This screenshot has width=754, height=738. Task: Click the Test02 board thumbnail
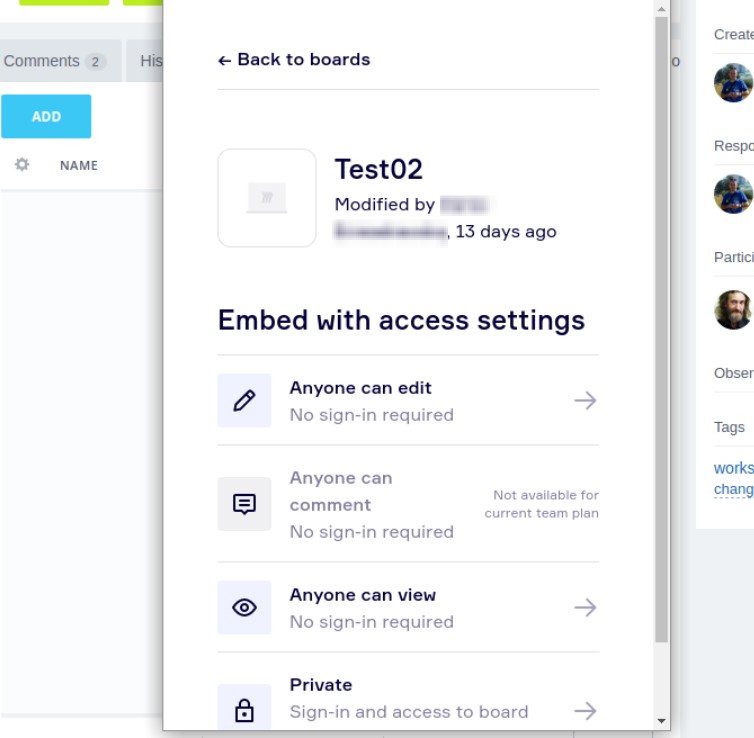(x=267, y=198)
